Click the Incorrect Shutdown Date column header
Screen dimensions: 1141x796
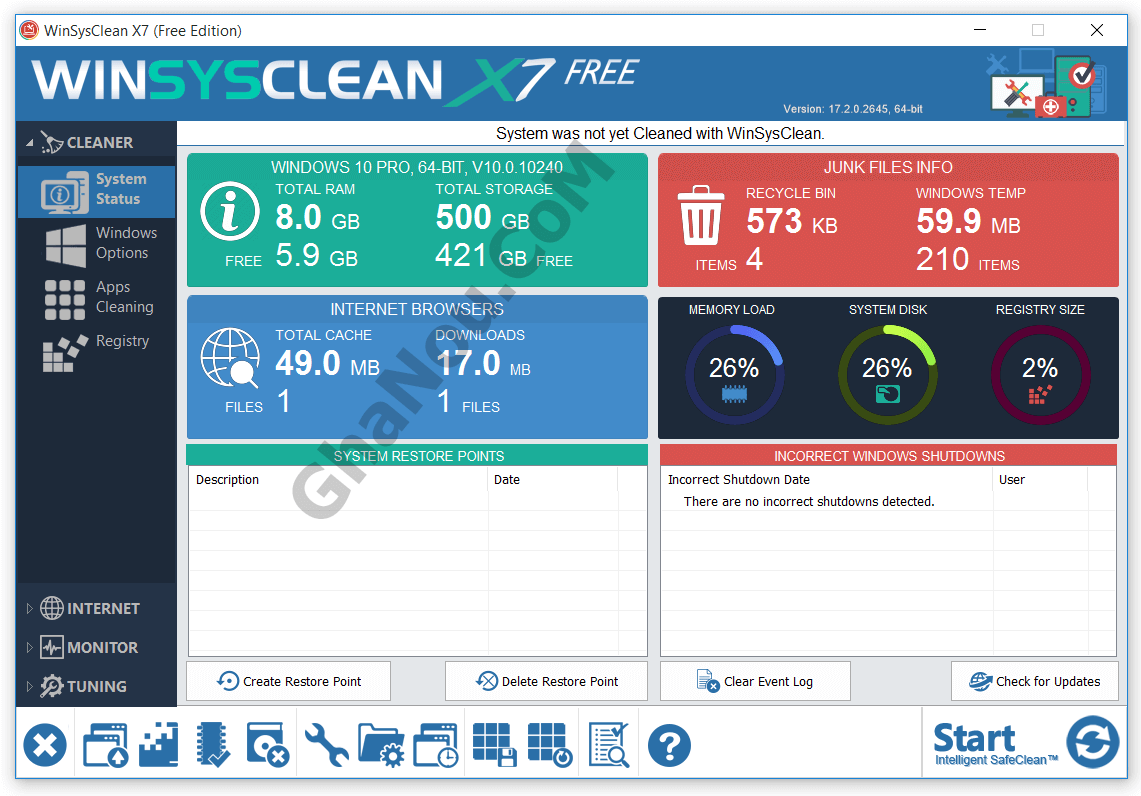826,479
